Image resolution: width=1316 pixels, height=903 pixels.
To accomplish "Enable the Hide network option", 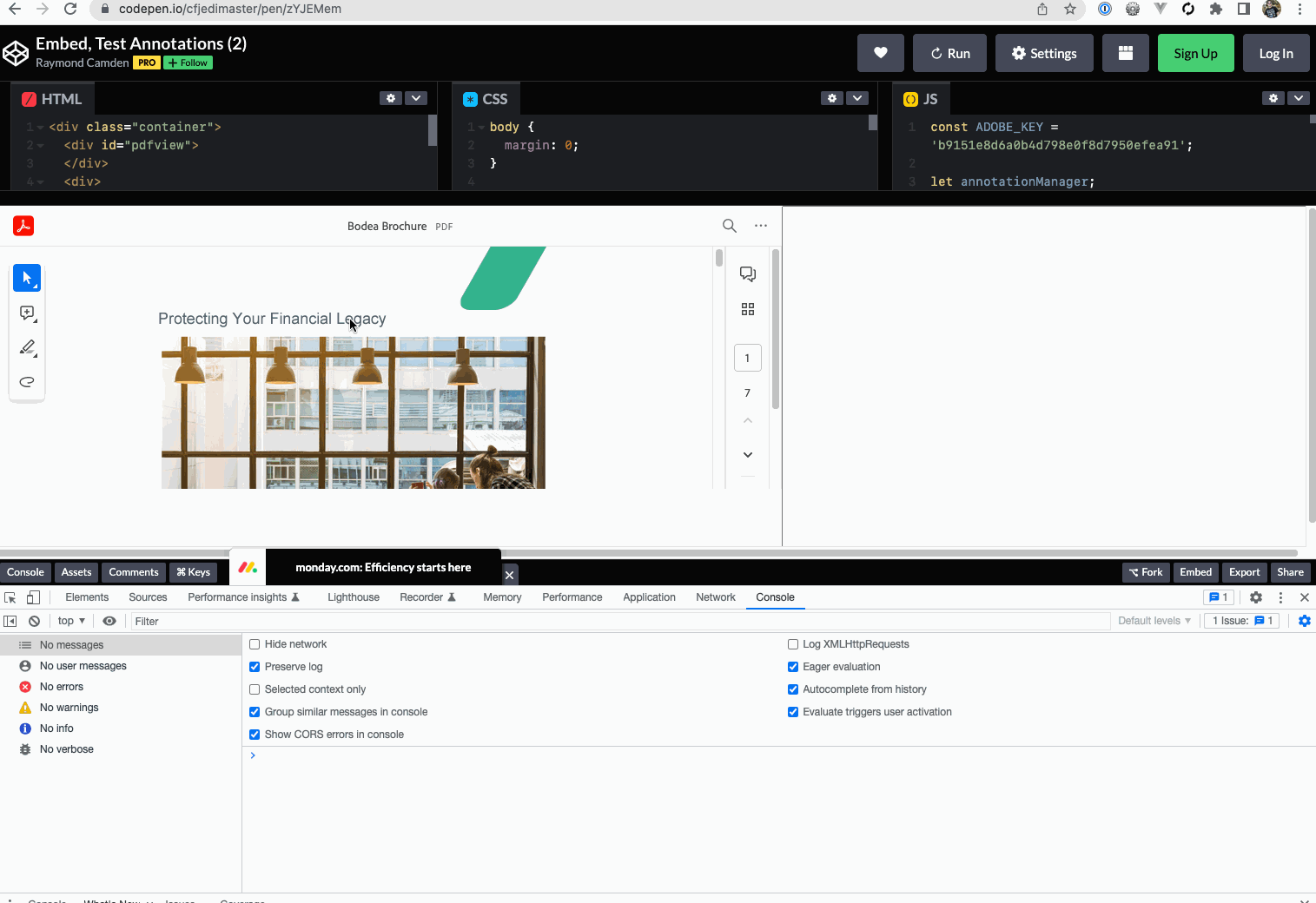I will (254, 643).
